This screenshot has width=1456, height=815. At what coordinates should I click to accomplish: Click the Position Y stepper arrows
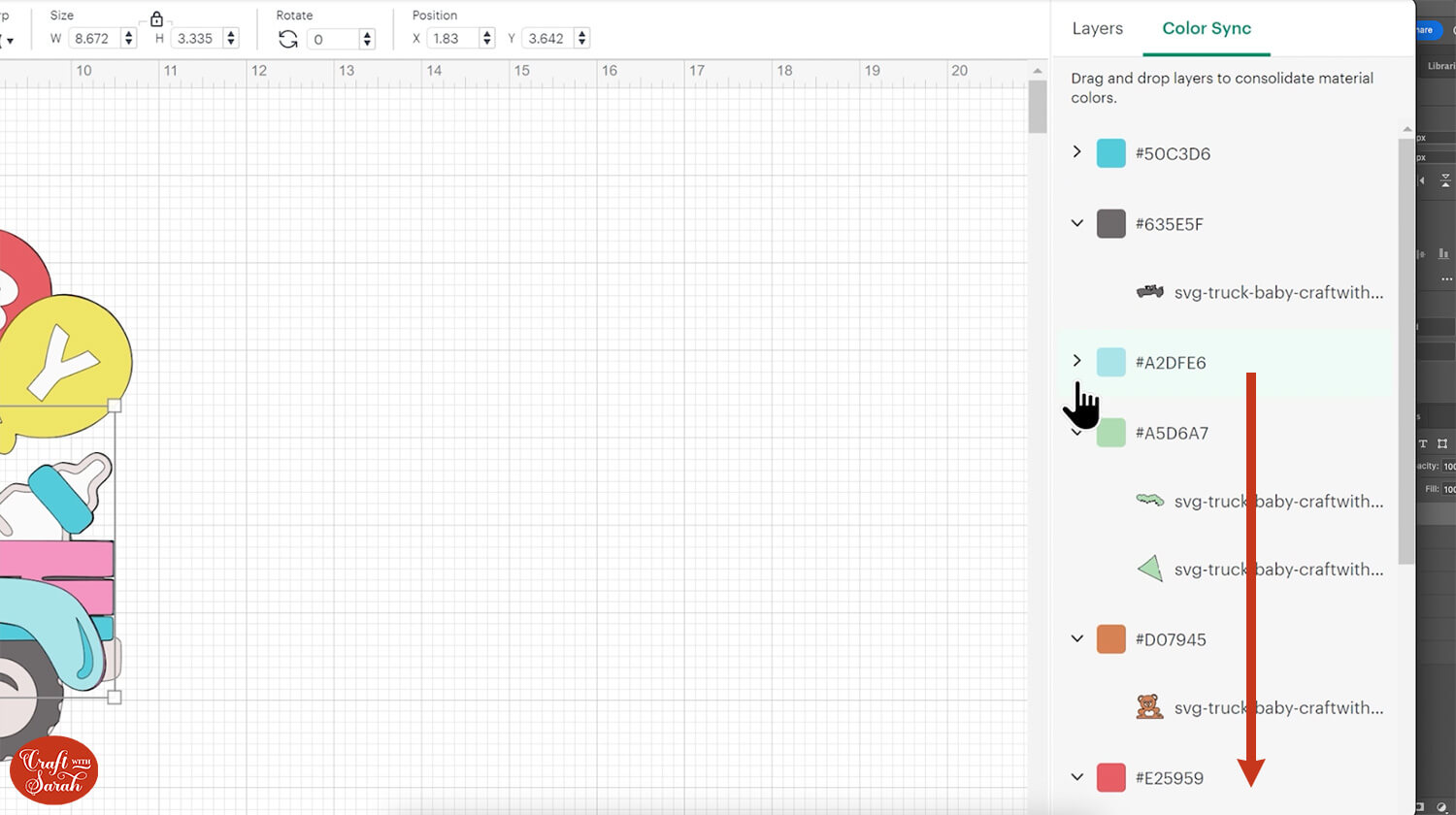(582, 39)
